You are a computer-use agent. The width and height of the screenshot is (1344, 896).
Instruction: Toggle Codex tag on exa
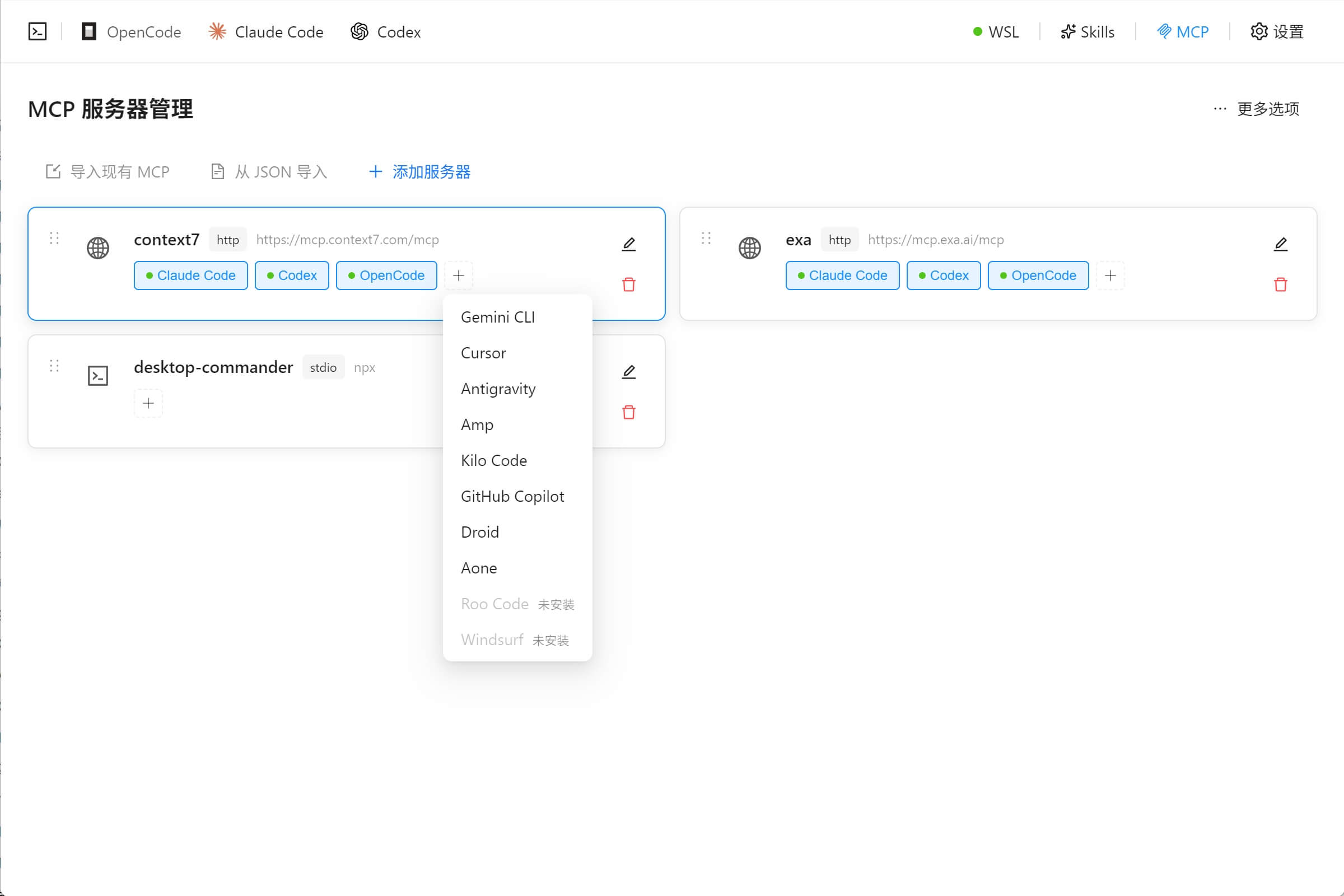(944, 276)
